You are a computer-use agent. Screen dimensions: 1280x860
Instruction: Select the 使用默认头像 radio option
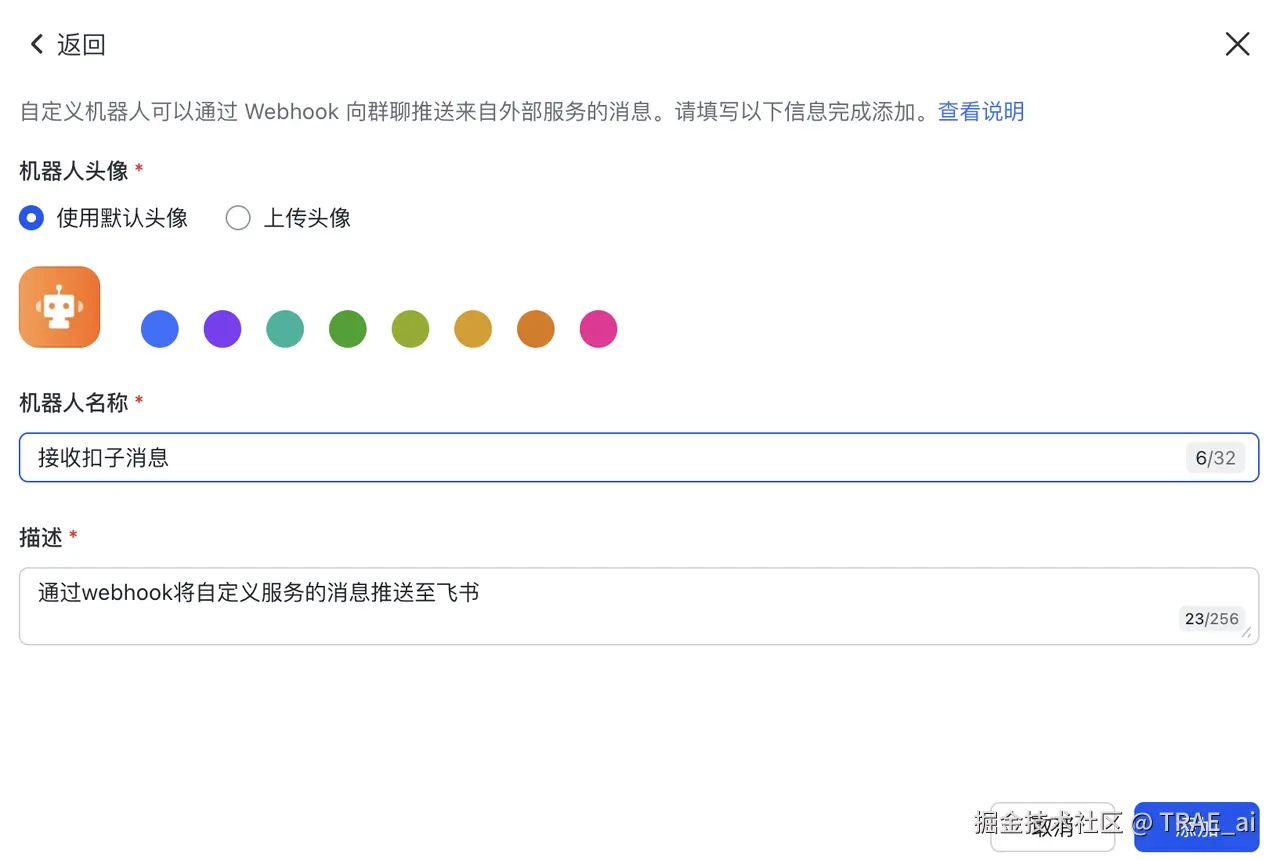click(32, 218)
